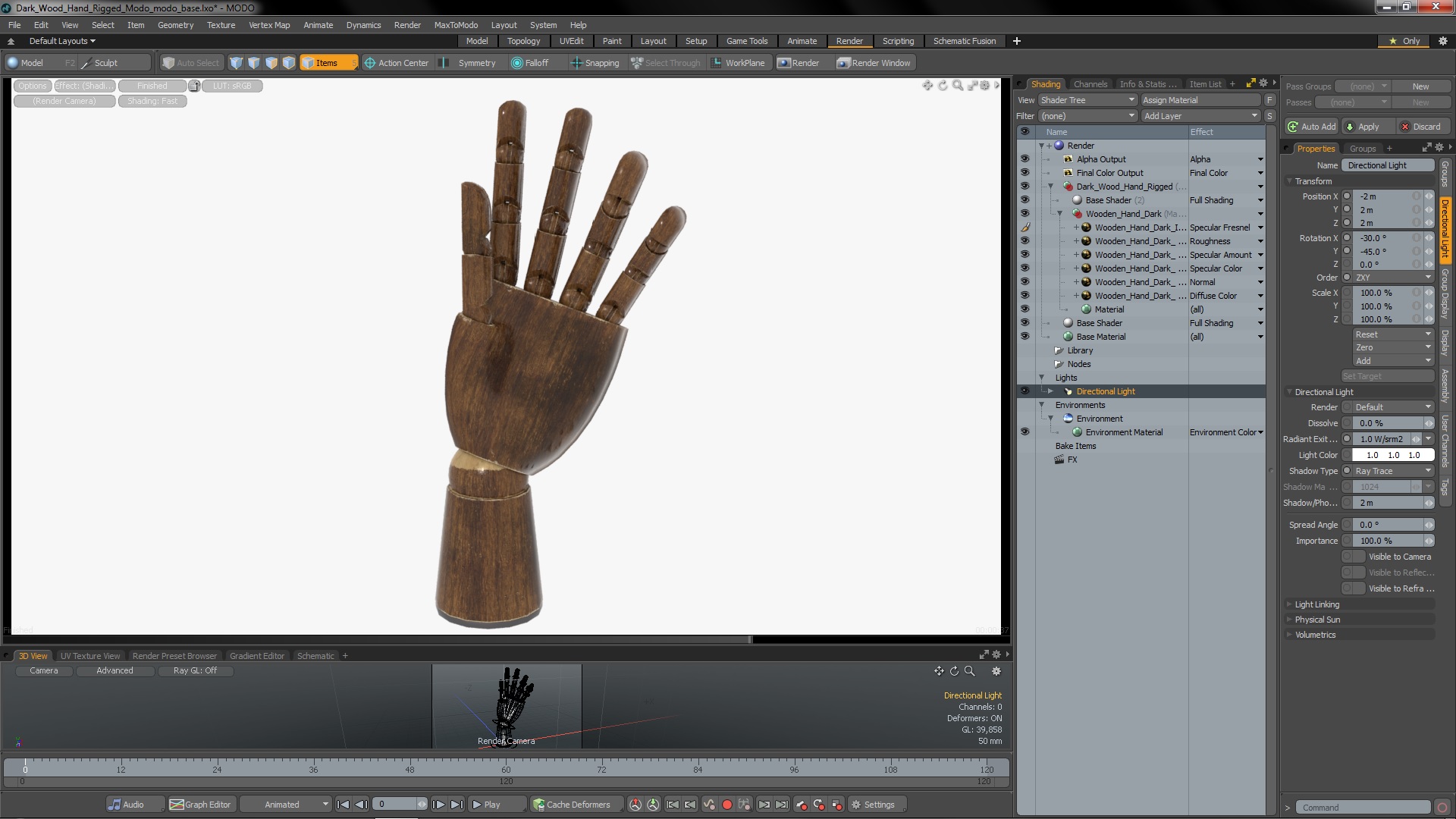Expand the Physical Sun section

click(x=1317, y=620)
